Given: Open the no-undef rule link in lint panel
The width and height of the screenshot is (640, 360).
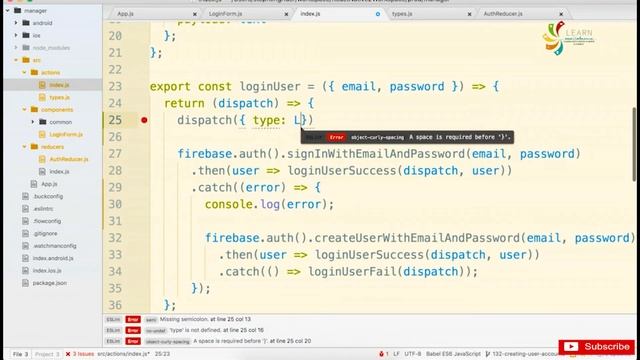Looking at the screenshot, I should point(156,330).
